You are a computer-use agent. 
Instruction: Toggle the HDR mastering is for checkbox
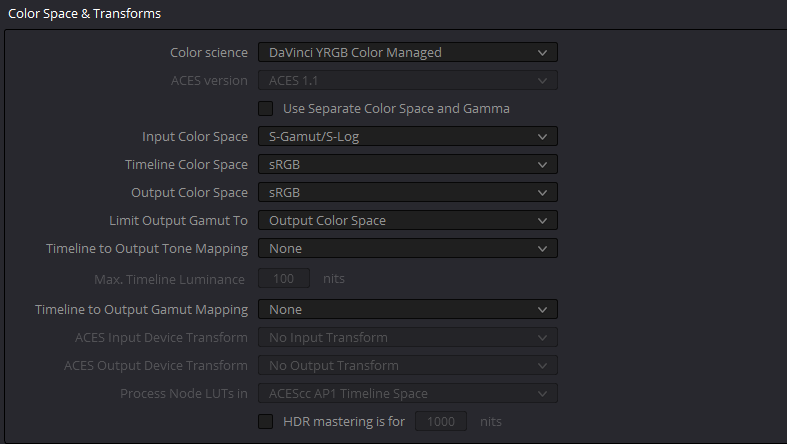(x=266, y=421)
